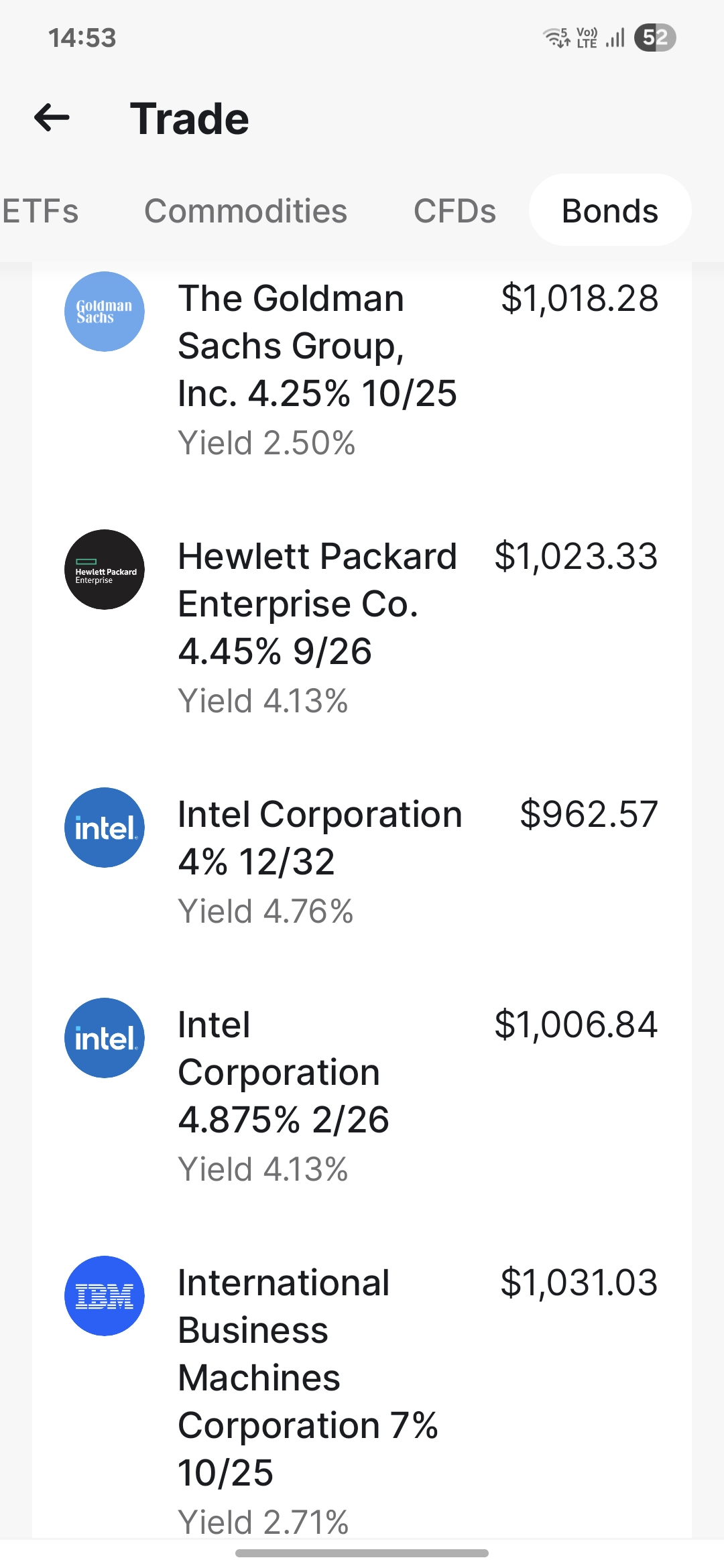Image resolution: width=724 pixels, height=1568 pixels.
Task: Tap the Hewlett Packard Enterprise logo
Action: coord(105,570)
